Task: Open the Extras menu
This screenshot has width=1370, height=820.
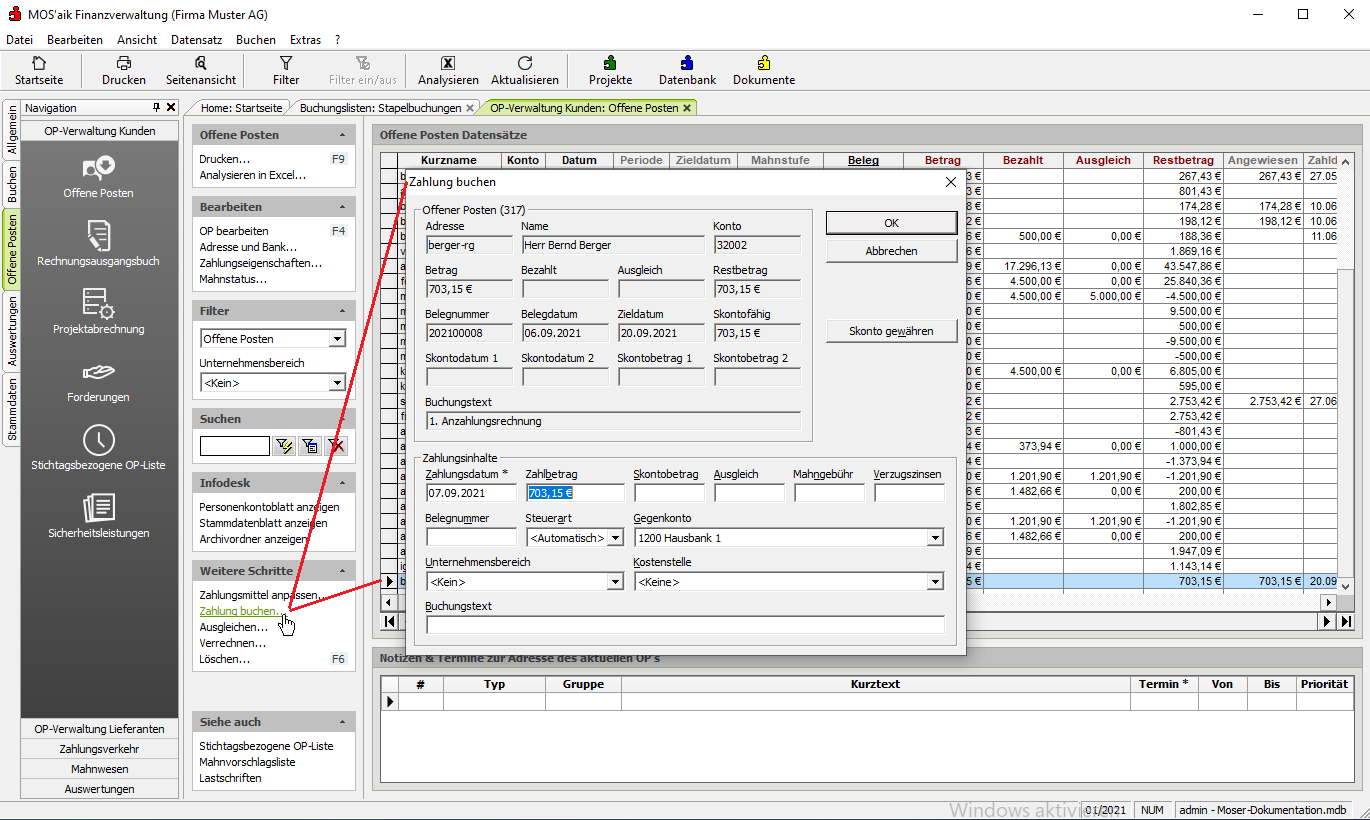Action: pos(305,40)
